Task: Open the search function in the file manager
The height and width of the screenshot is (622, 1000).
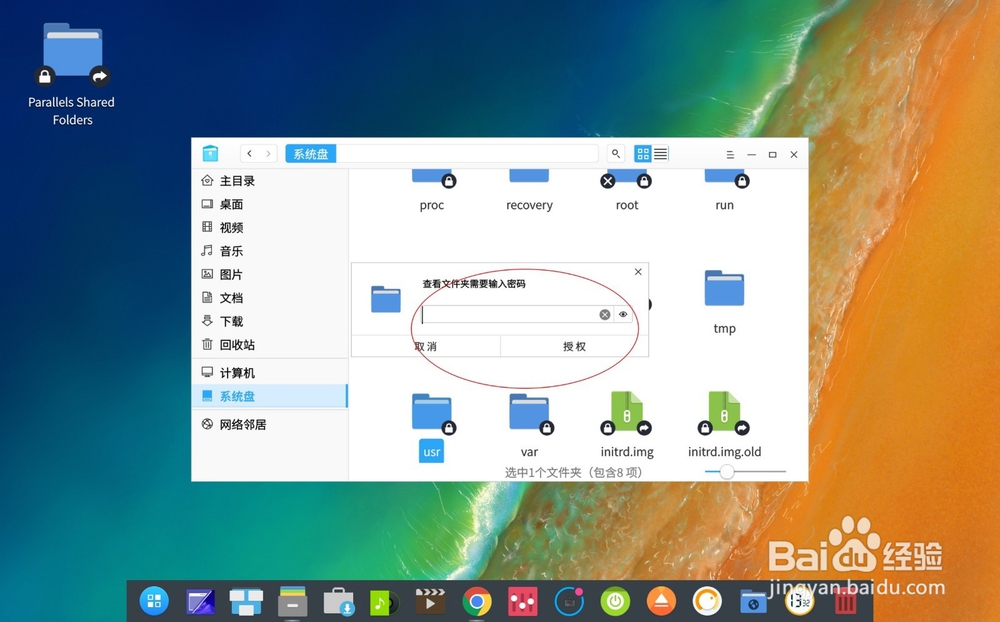Action: click(615, 153)
